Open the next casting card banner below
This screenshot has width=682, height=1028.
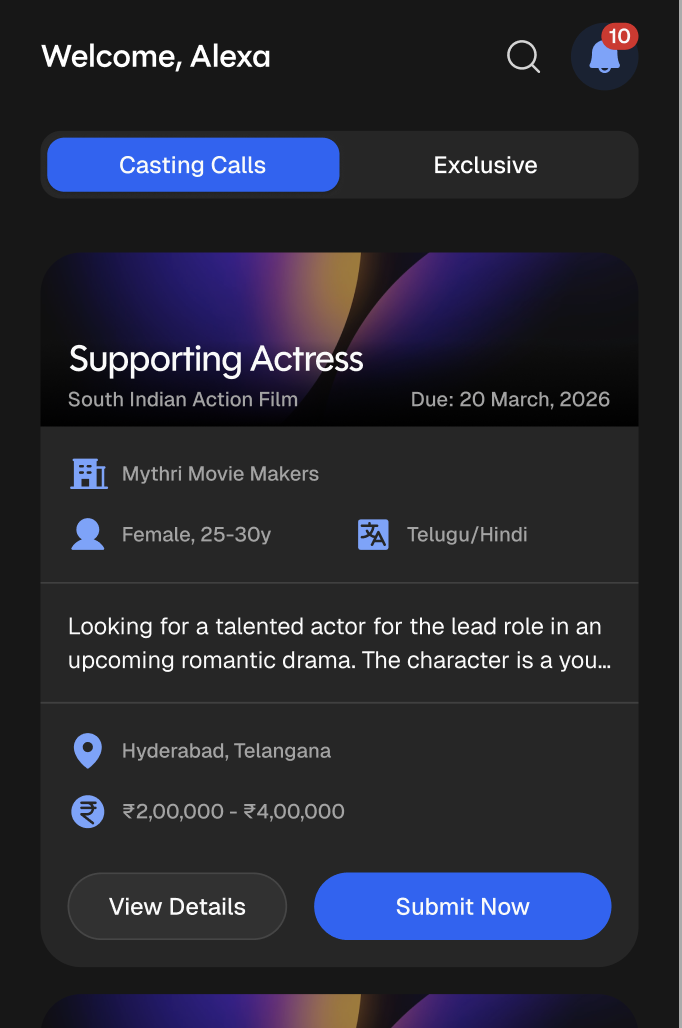click(x=340, y=1011)
